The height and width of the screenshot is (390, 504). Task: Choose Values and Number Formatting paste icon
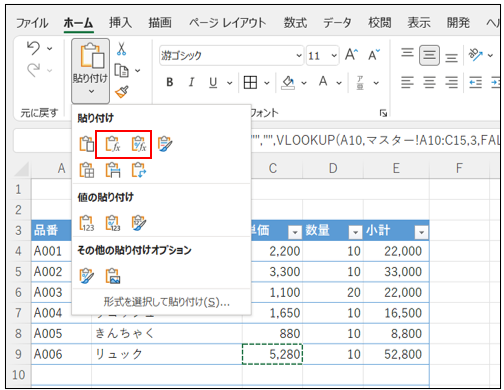113,223
